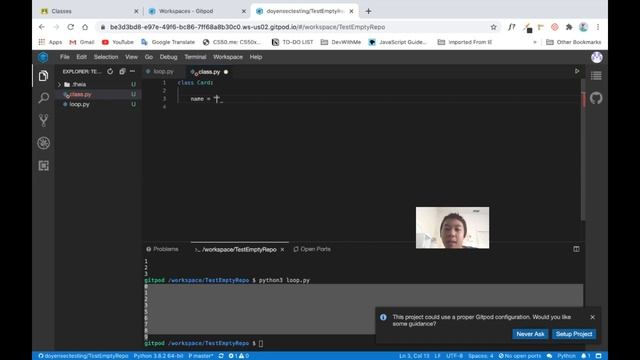Screen dimensions: 640x360
Task: Go back in browser history
Action: pos(42,27)
